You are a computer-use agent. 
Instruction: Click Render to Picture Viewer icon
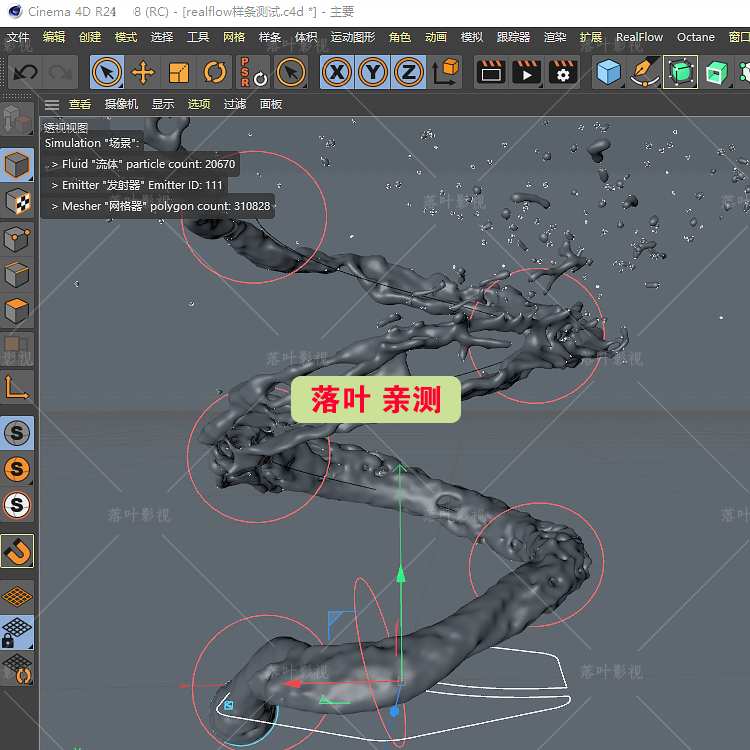click(x=527, y=72)
